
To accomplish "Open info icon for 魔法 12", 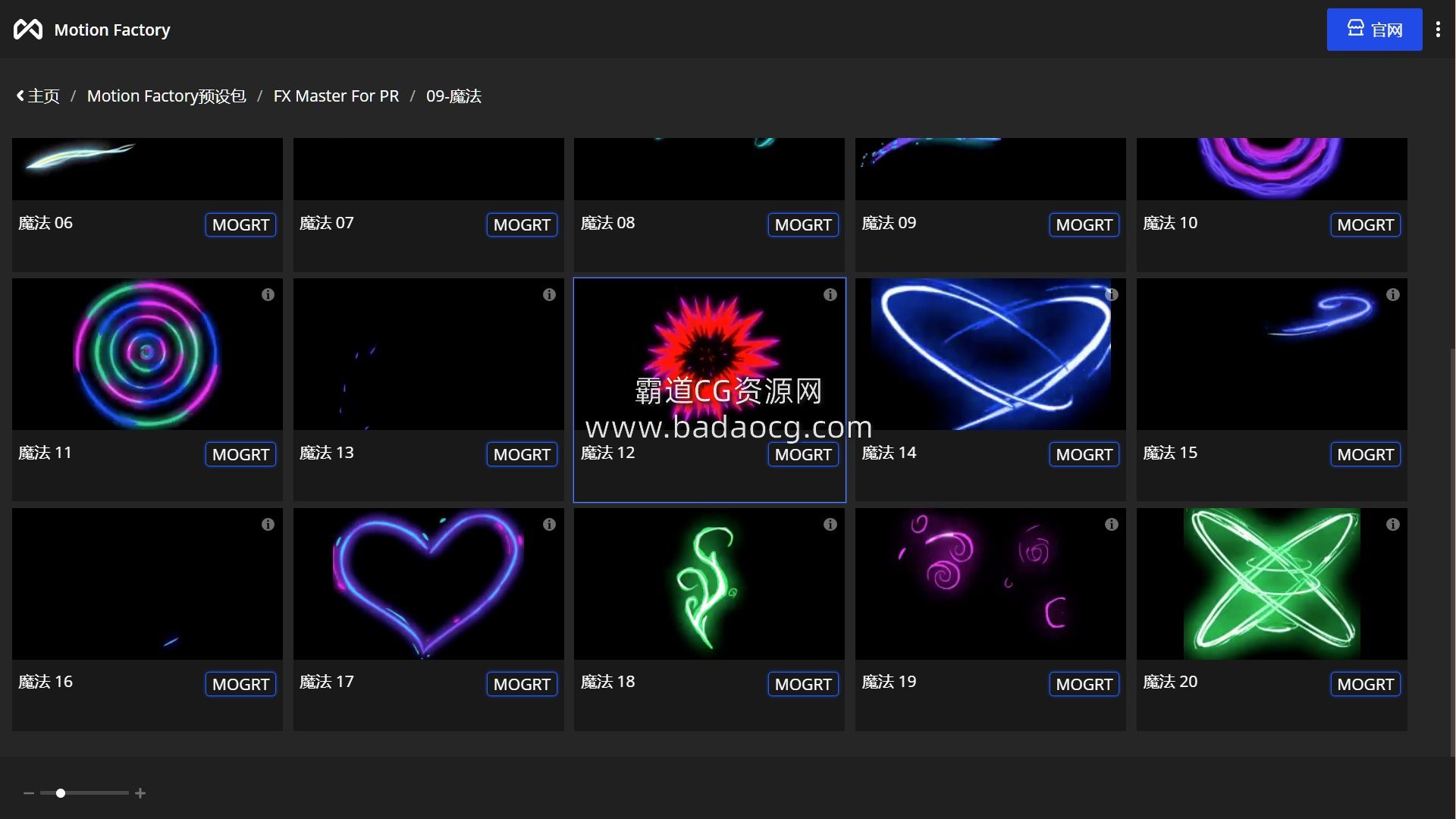I will click(830, 294).
